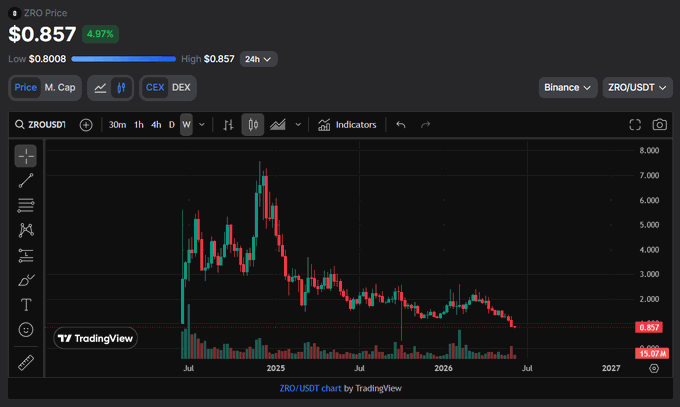Set the 30m timeframe
680x407 pixels.
click(x=117, y=125)
